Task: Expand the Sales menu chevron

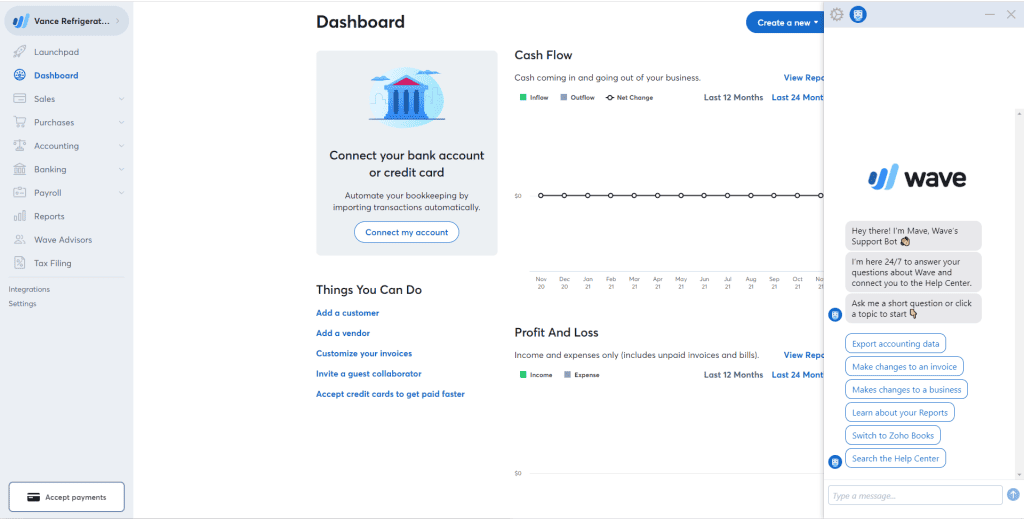Action: [121, 99]
